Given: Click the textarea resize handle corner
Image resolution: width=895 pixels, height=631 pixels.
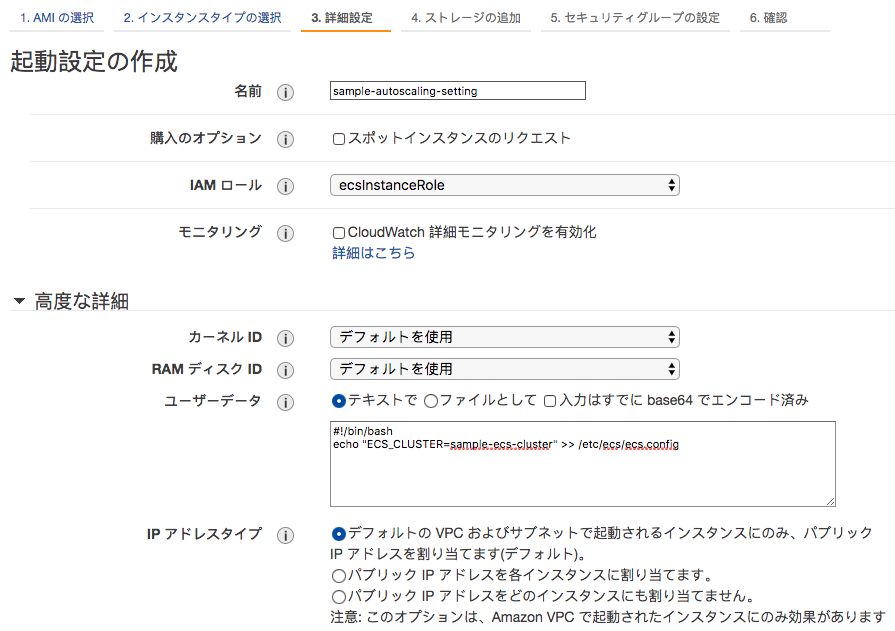Looking at the screenshot, I should [x=831, y=501].
